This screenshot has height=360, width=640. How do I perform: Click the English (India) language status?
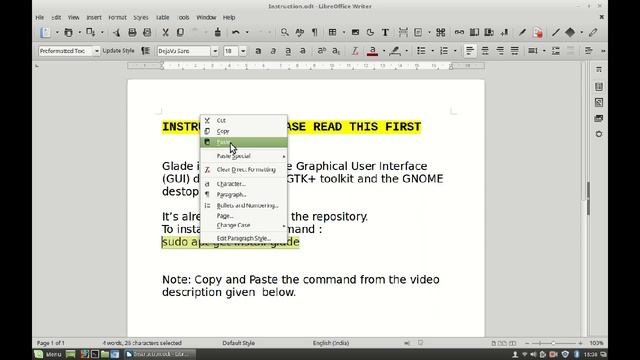tap(331, 343)
